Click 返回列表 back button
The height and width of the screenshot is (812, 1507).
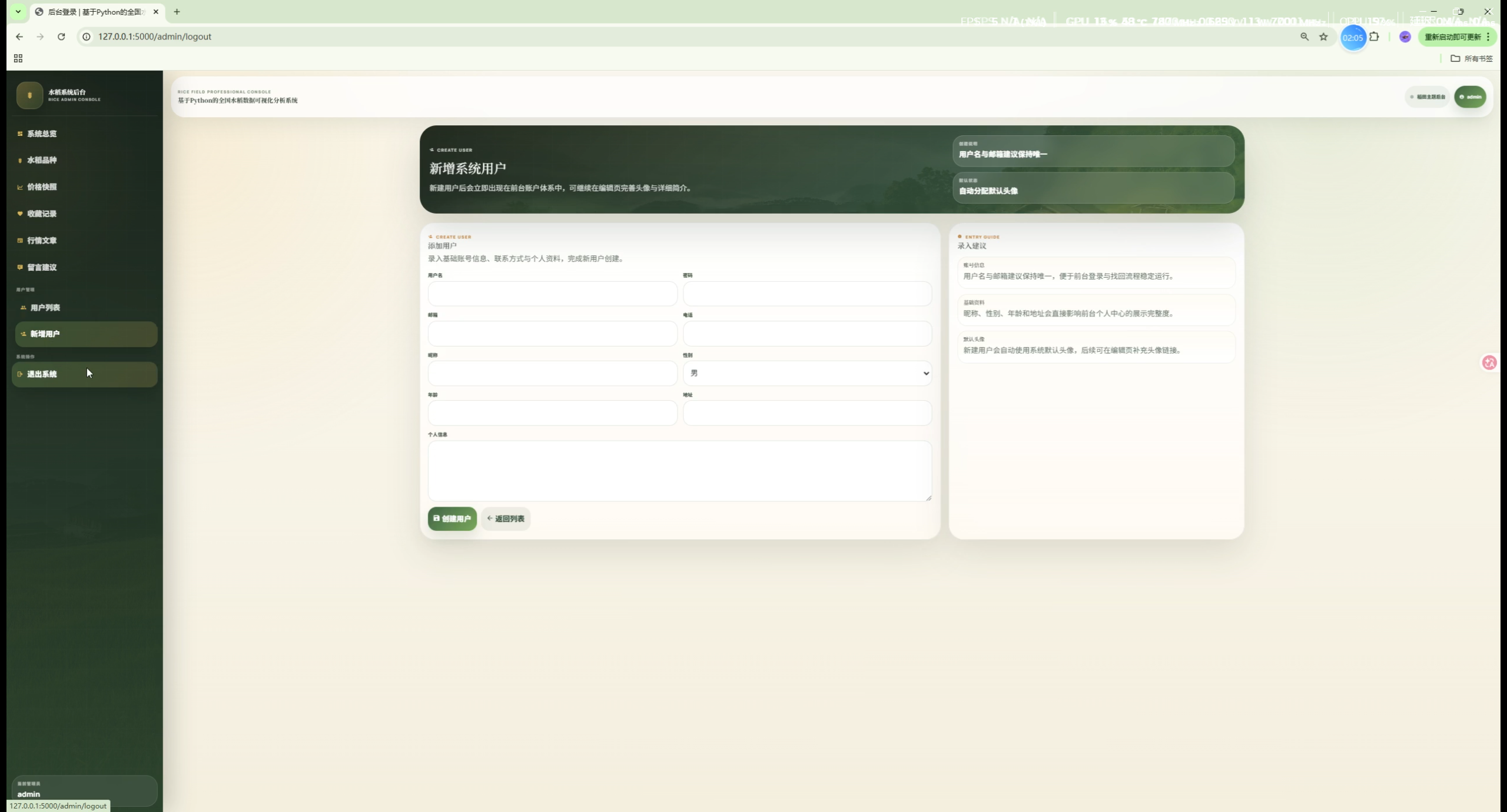505,518
